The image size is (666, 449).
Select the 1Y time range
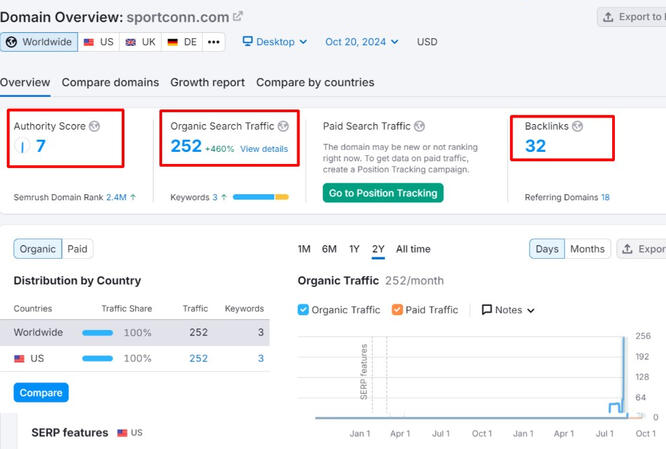(x=355, y=249)
